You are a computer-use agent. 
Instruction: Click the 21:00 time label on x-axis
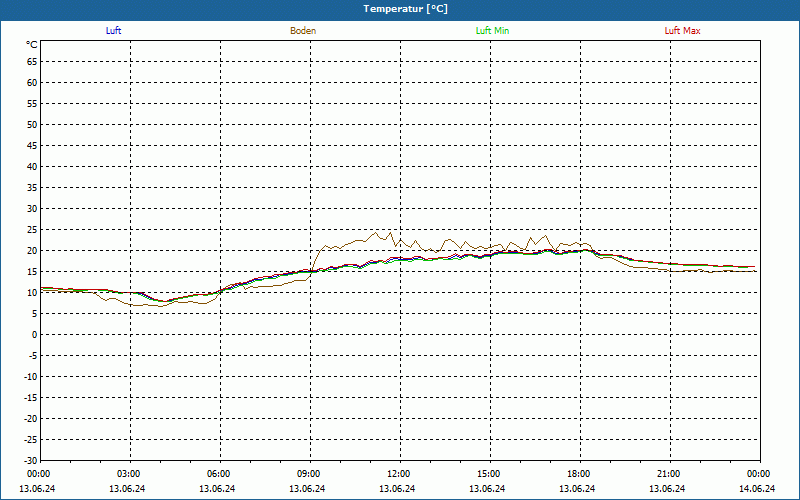click(x=669, y=474)
